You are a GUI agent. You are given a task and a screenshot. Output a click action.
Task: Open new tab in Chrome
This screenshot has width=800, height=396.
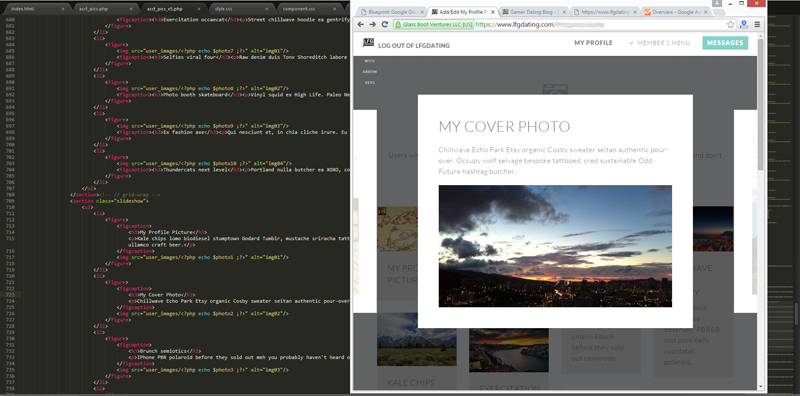click(x=718, y=12)
